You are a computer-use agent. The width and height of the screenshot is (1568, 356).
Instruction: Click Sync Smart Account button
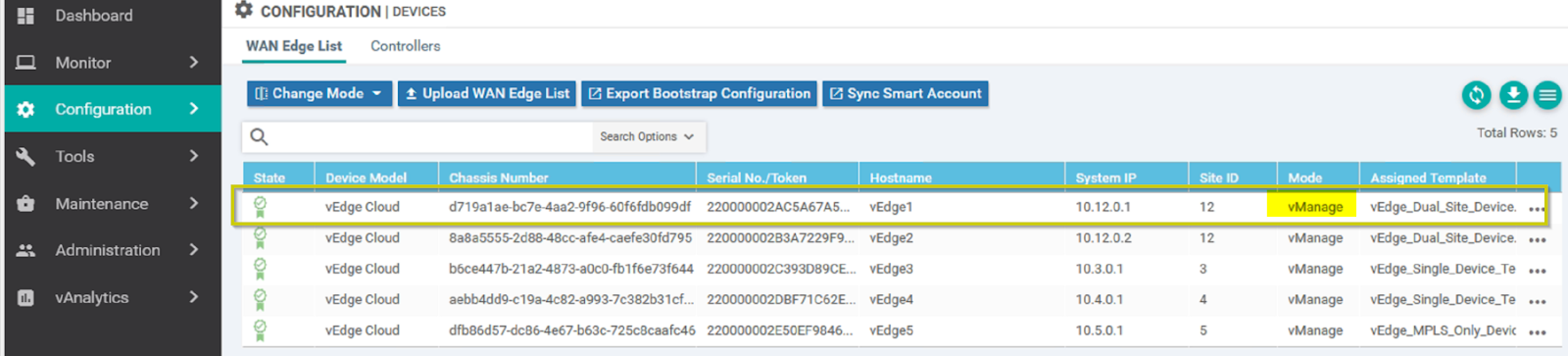click(x=906, y=93)
